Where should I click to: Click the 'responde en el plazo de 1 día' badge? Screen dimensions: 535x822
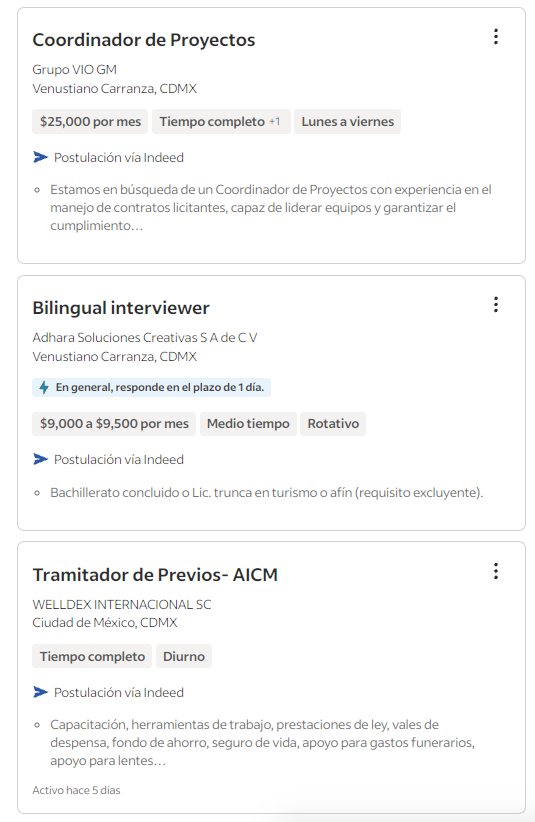[151, 387]
